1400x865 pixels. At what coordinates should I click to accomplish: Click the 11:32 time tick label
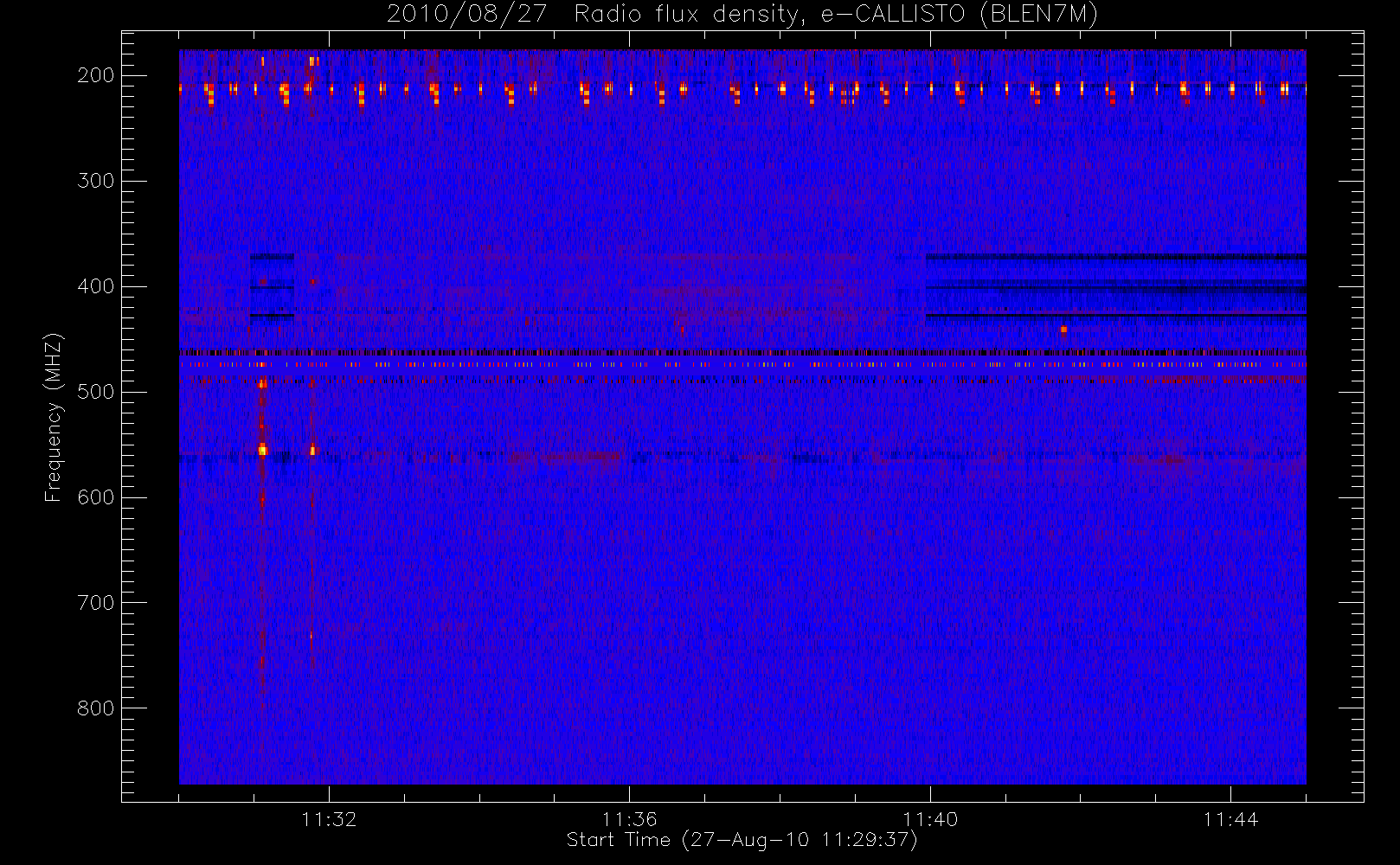click(329, 819)
